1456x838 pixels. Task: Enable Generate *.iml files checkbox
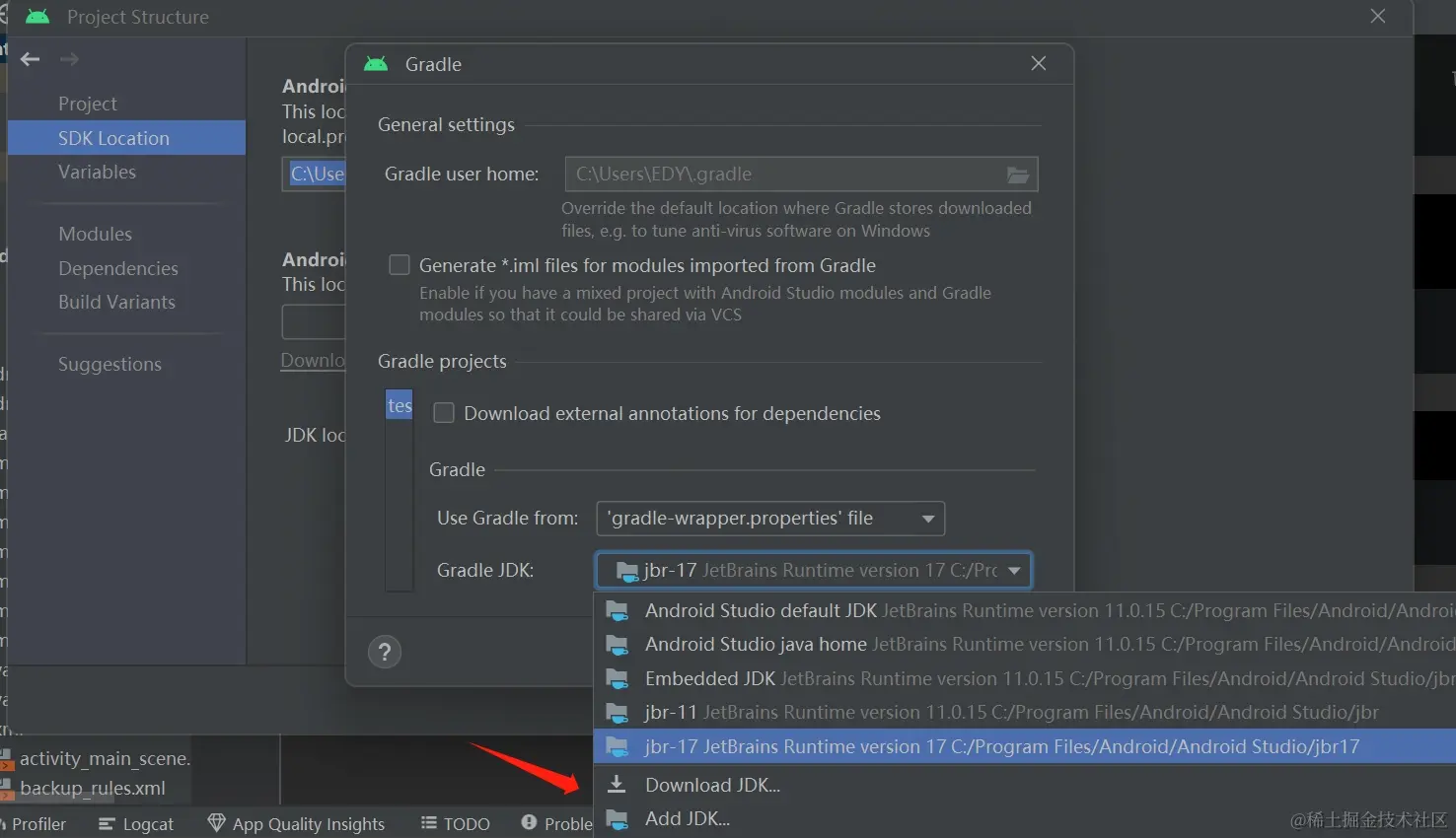point(400,265)
